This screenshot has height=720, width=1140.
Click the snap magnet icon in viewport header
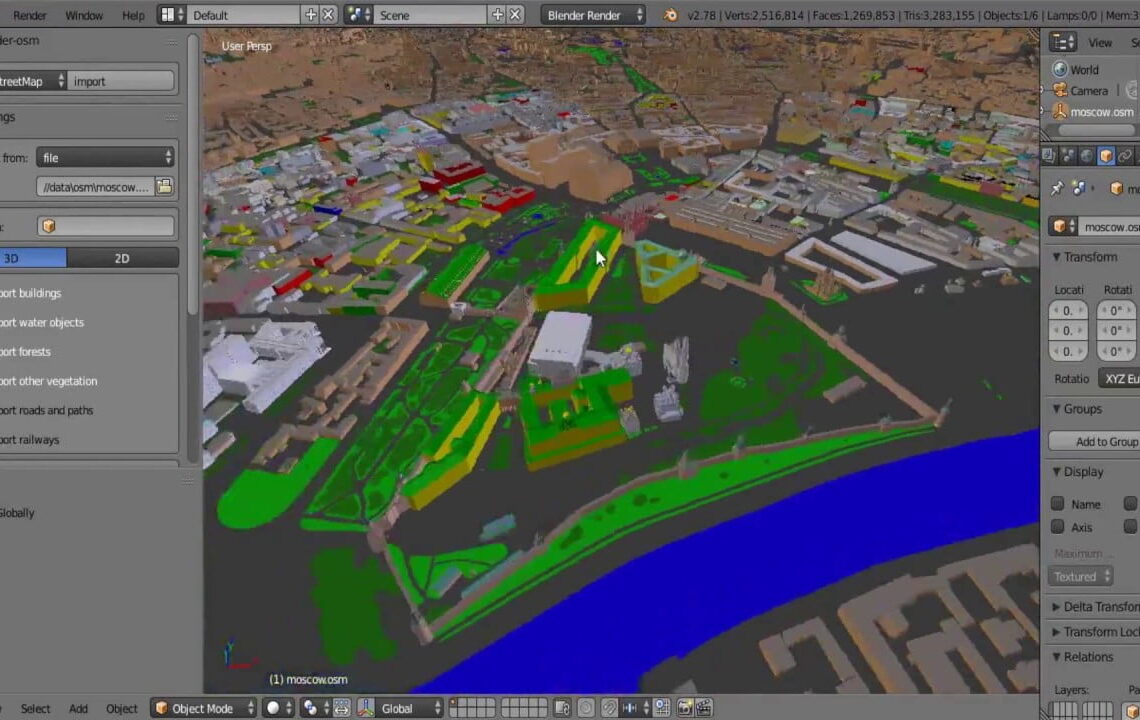[609, 708]
